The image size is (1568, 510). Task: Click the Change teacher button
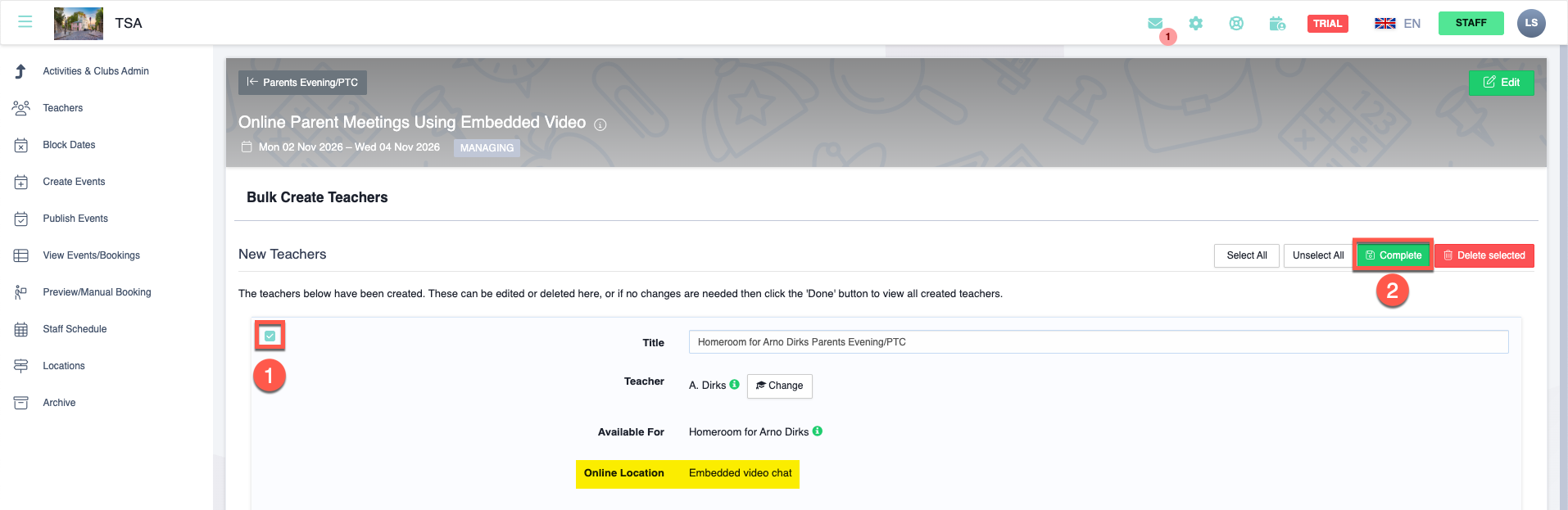779,386
